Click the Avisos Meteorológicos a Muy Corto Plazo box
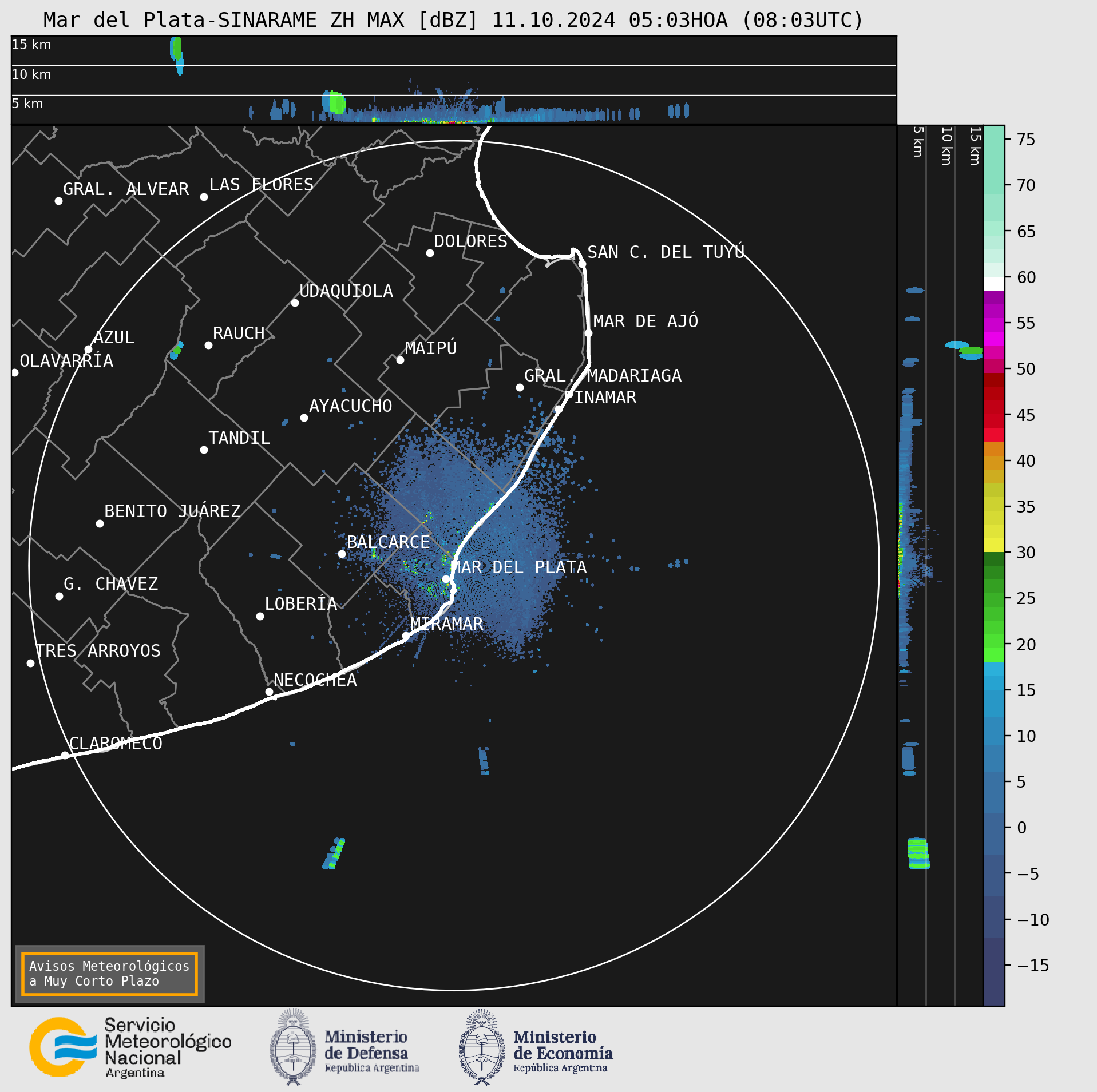 tap(109, 974)
